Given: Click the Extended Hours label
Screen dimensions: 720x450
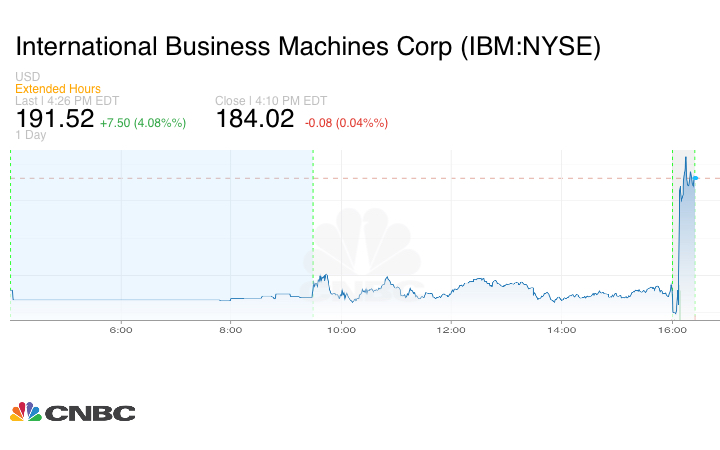Looking at the screenshot, I should coord(58,89).
